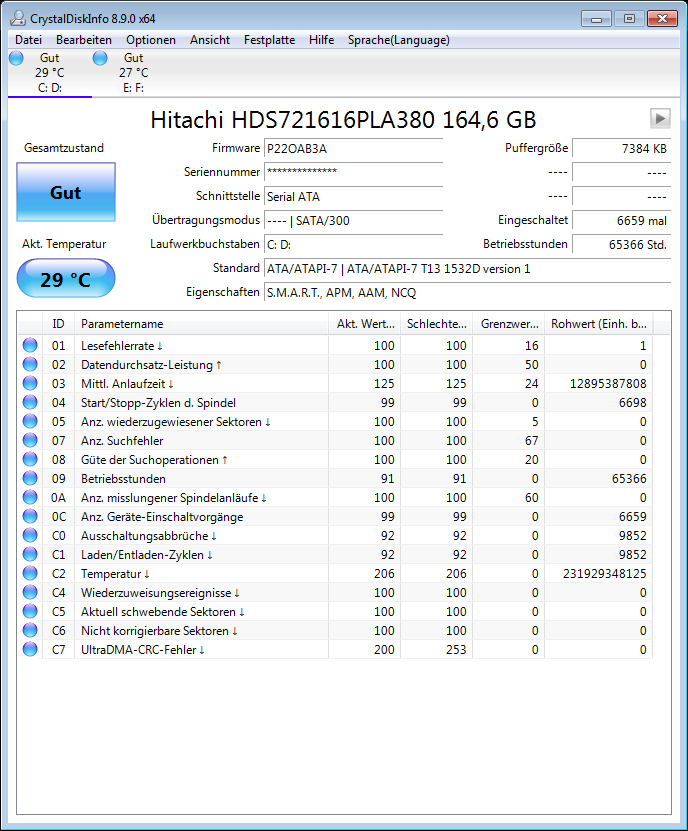Select the Temperatur parameter name
Image resolution: width=688 pixels, height=831 pixels.
115,574
